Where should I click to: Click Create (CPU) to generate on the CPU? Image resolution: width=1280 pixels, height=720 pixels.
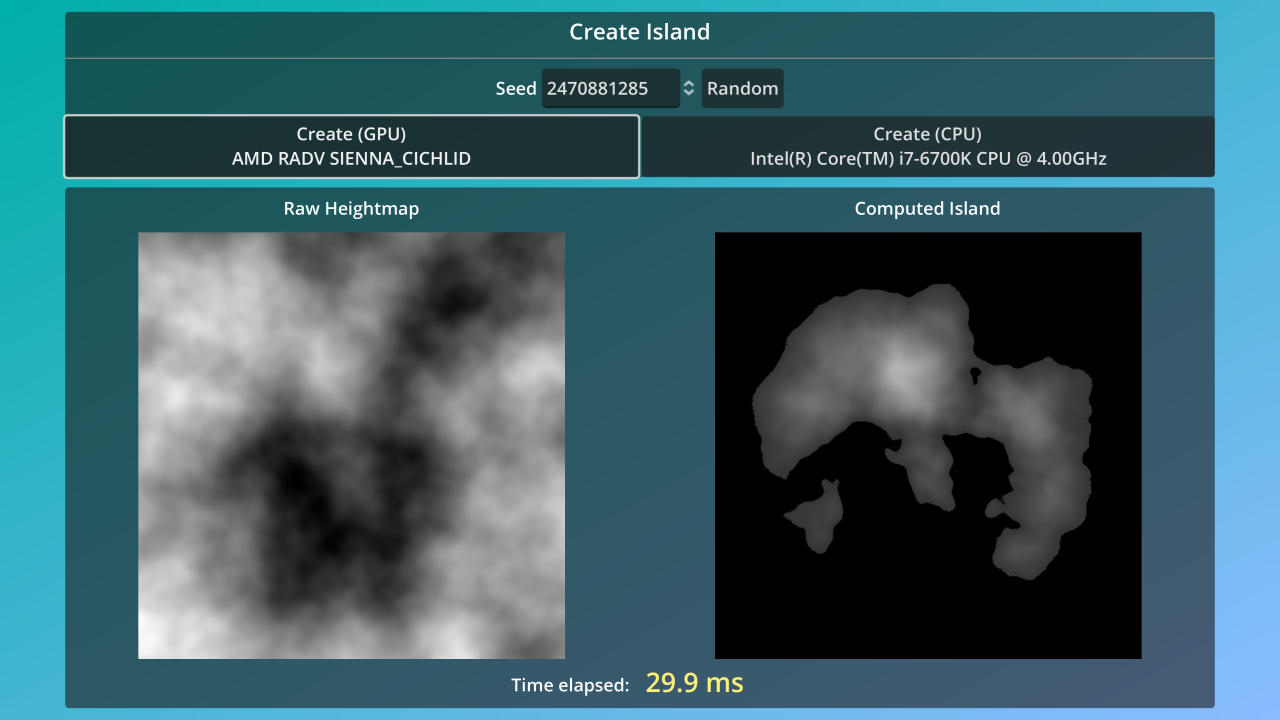pyautogui.click(x=928, y=146)
